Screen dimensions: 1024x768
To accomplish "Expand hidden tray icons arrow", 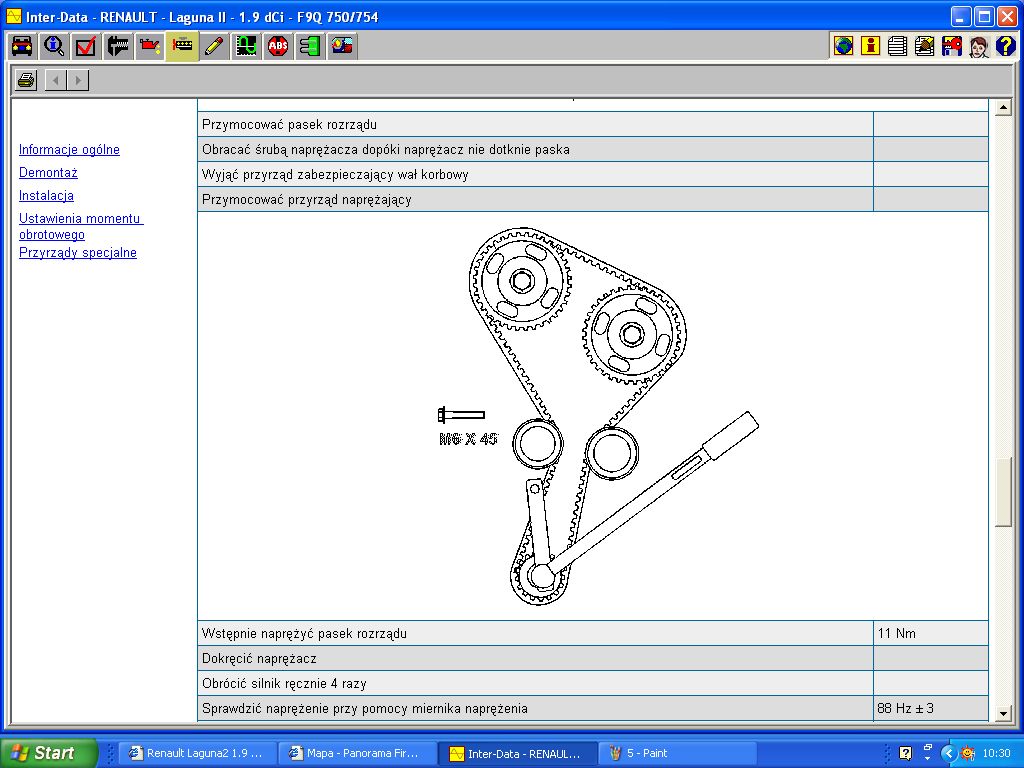I will tap(949, 753).
